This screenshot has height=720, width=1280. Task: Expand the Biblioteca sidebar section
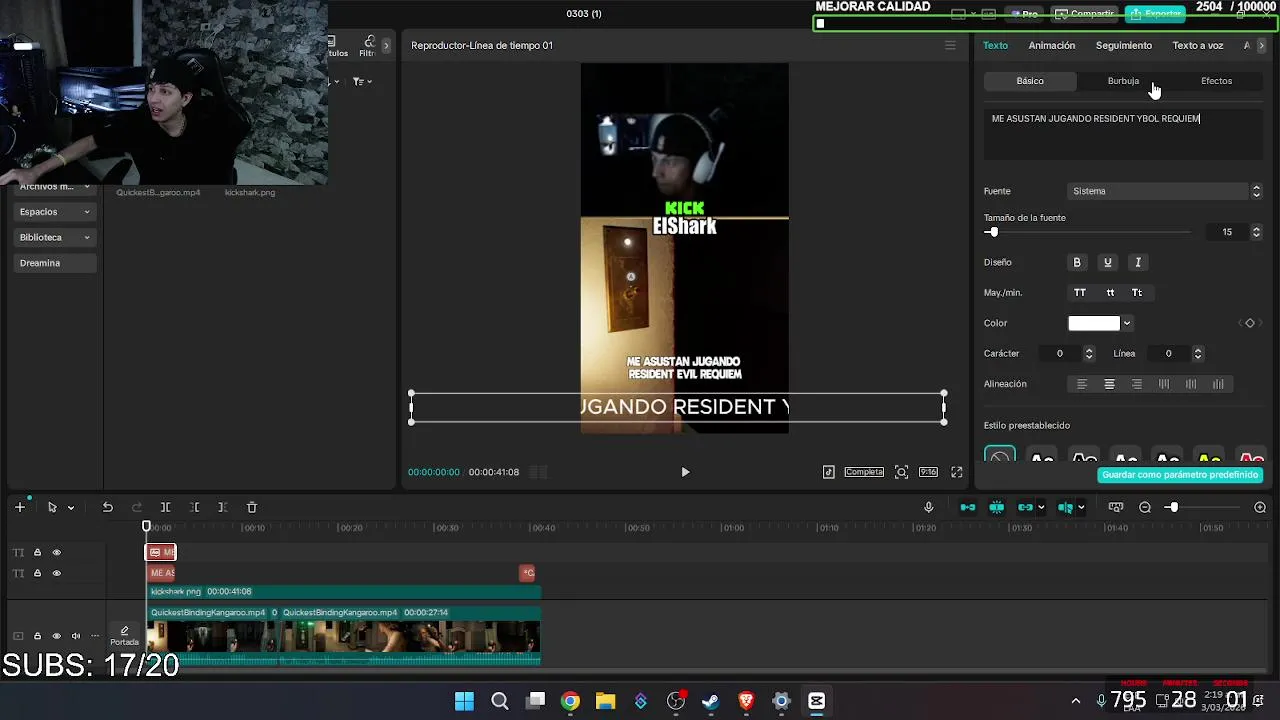pyautogui.click(x=56, y=237)
